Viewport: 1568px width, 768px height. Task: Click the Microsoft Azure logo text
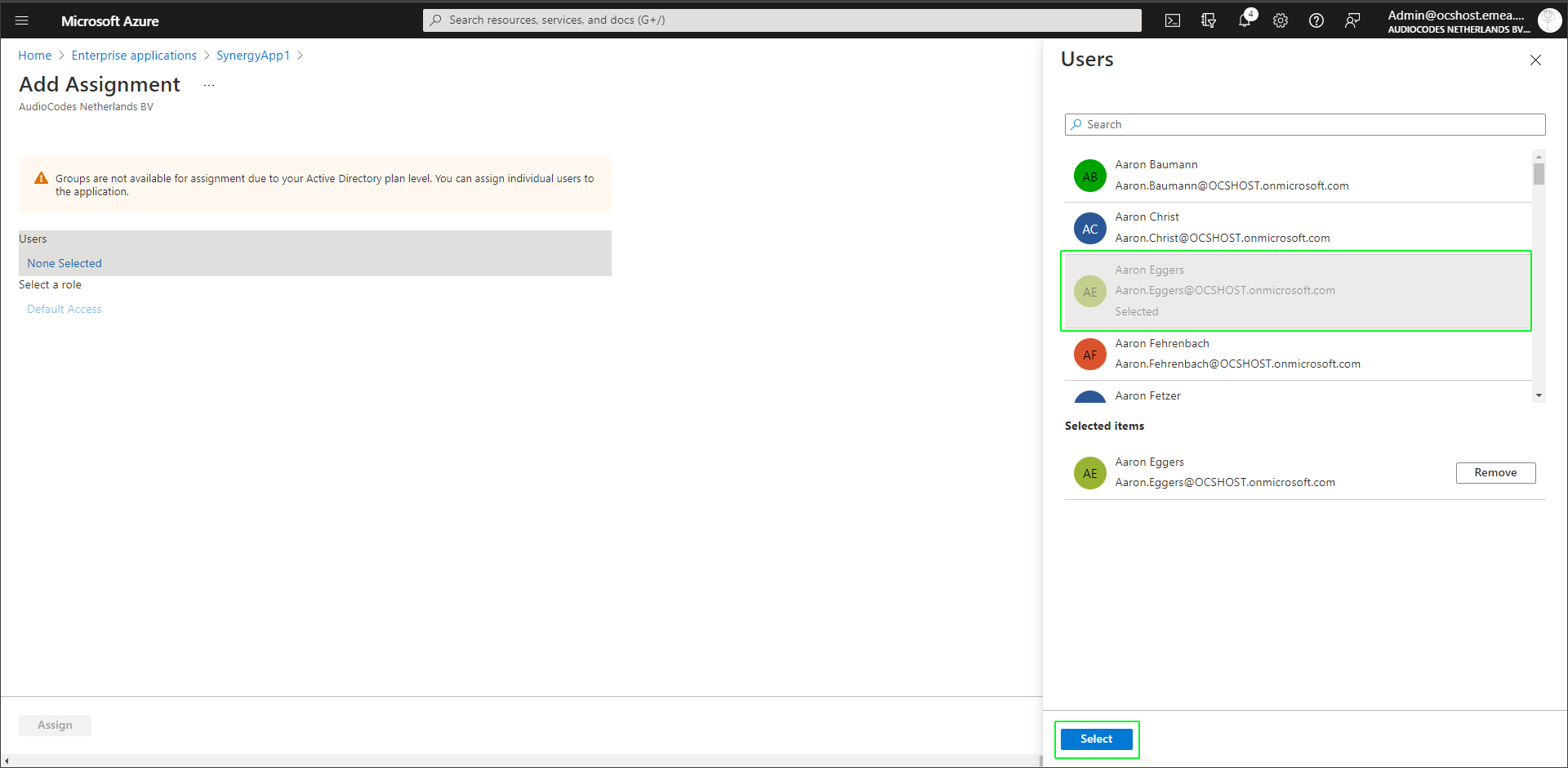click(110, 21)
